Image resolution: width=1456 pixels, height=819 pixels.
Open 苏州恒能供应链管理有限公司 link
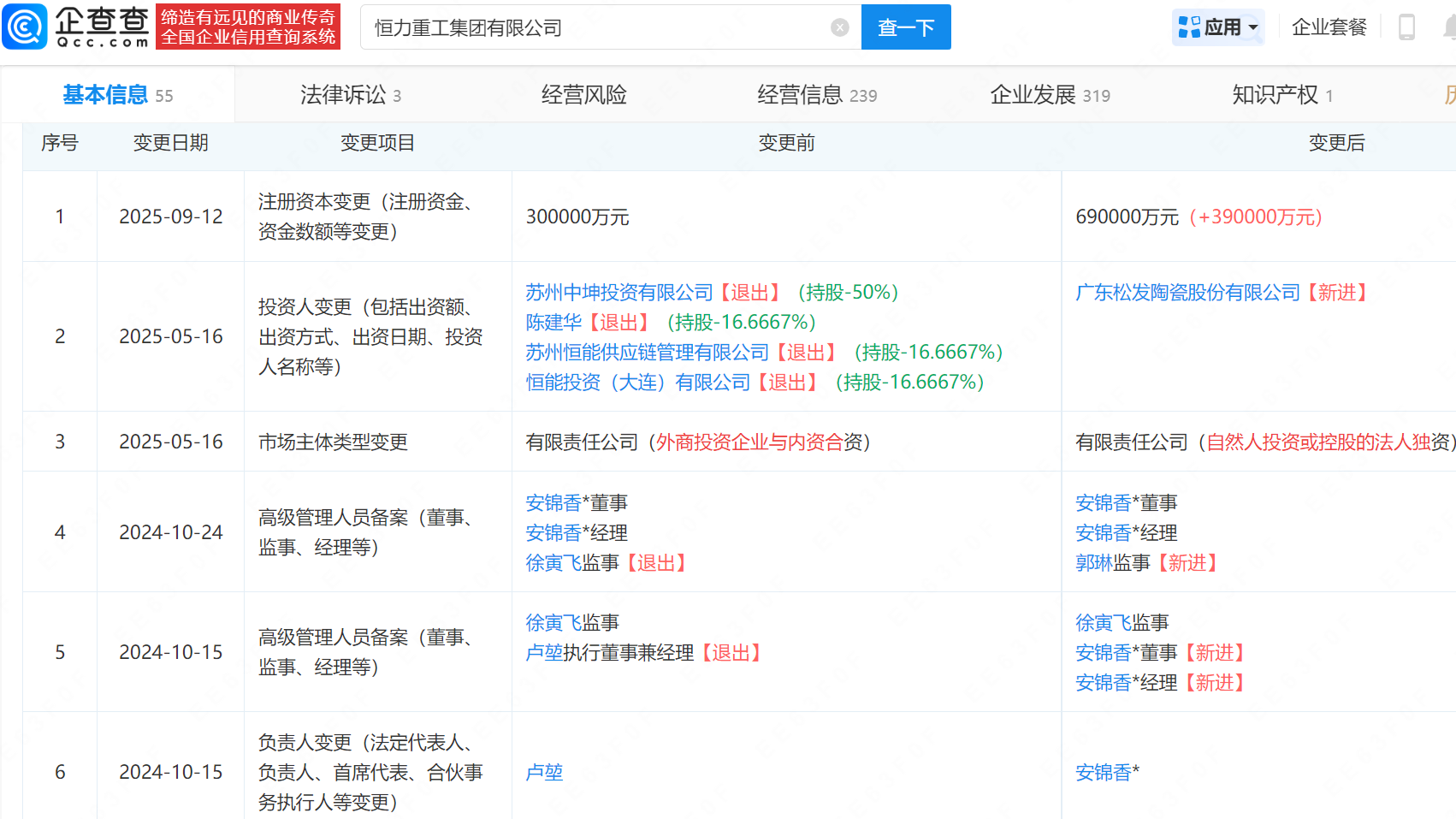648,353
